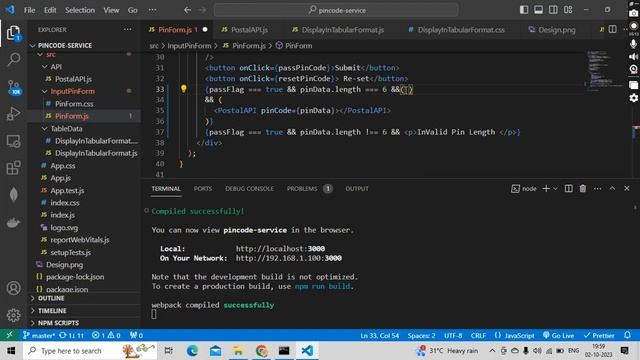The image size is (640, 360).
Task: Toggle the primary side bar
Action: pyautogui.click(x=524, y=10)
